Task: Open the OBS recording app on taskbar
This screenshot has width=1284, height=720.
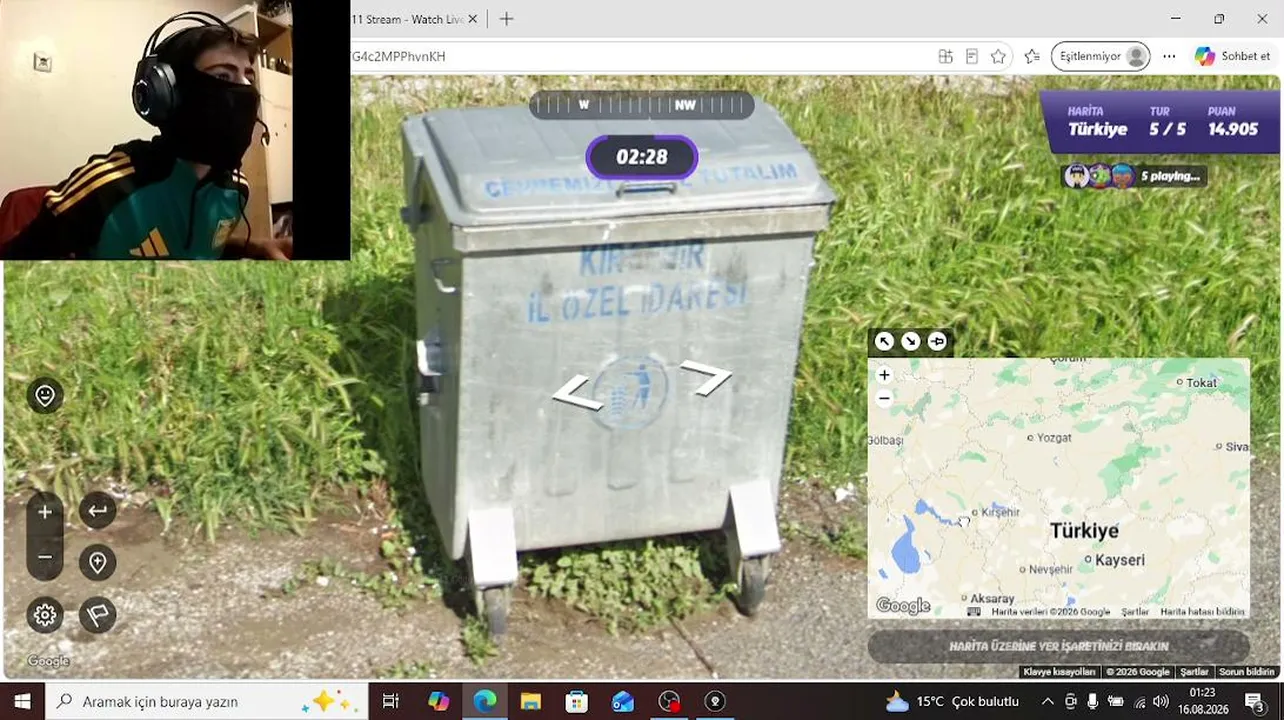Action: 669,702
